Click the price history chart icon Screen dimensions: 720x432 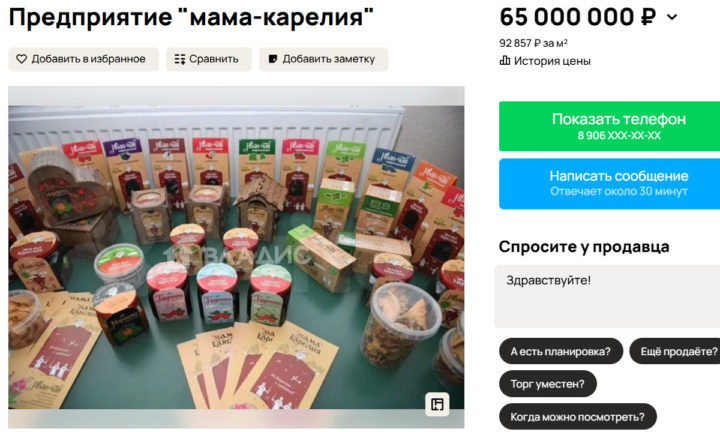click(505, 61)
